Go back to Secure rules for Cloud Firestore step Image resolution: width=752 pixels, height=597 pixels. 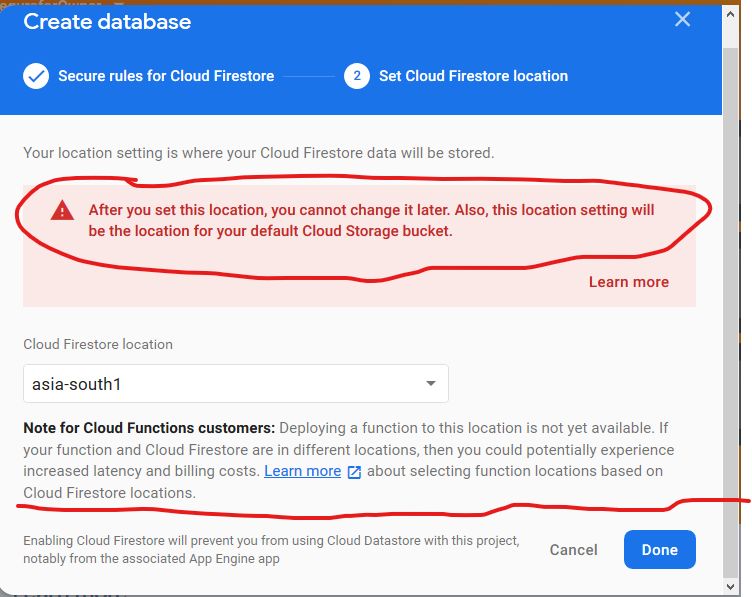pyautogui.click(x=165, y=76)
